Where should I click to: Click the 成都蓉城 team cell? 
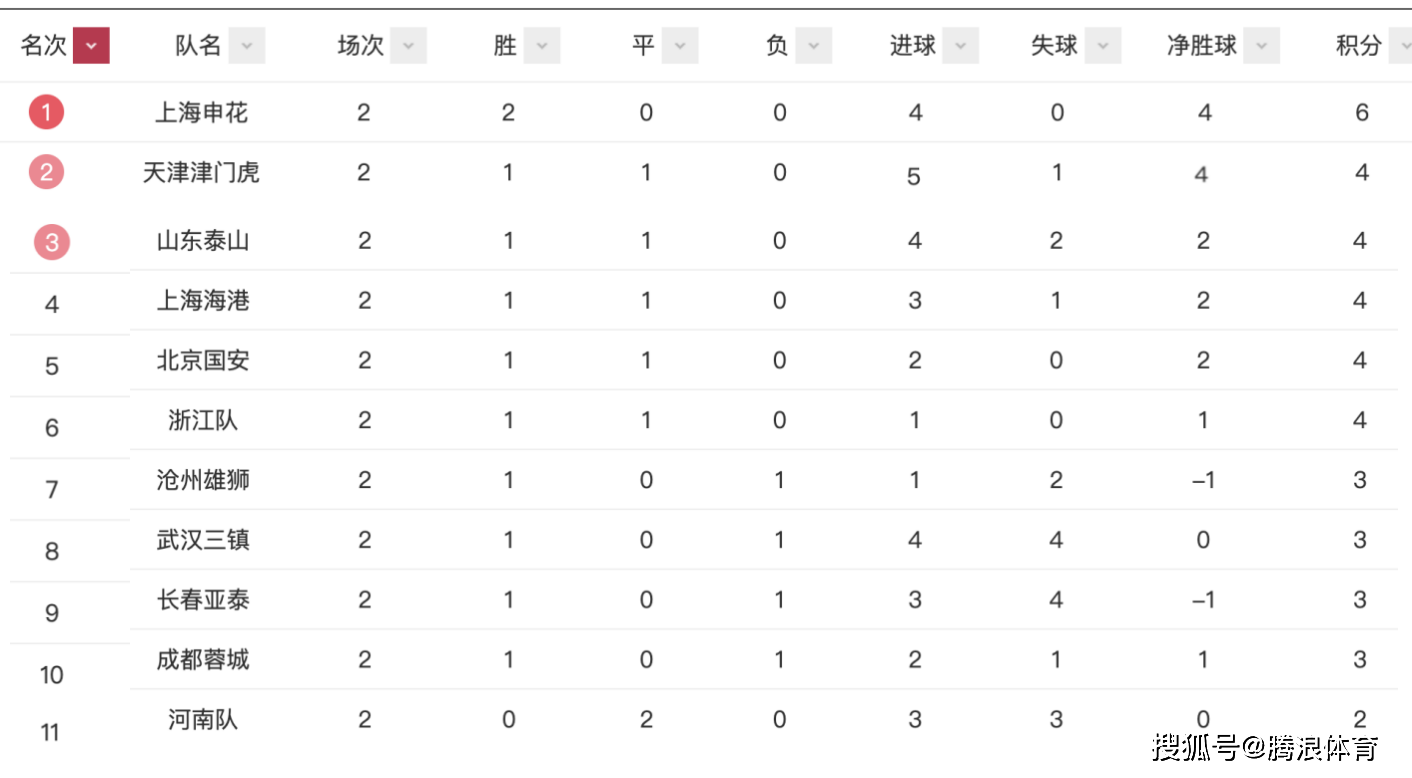[202, 660]
